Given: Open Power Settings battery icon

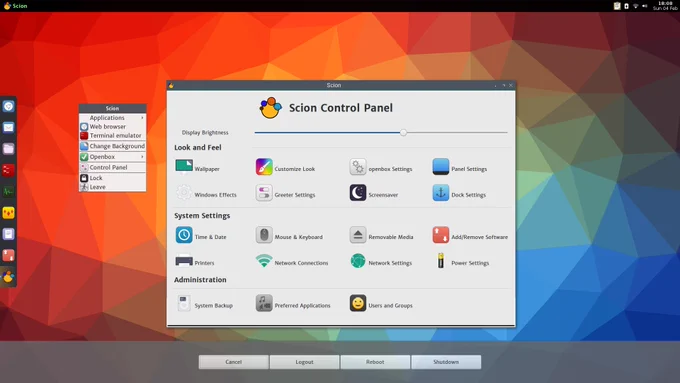Looking at the screenshot, I should point(441,261).
